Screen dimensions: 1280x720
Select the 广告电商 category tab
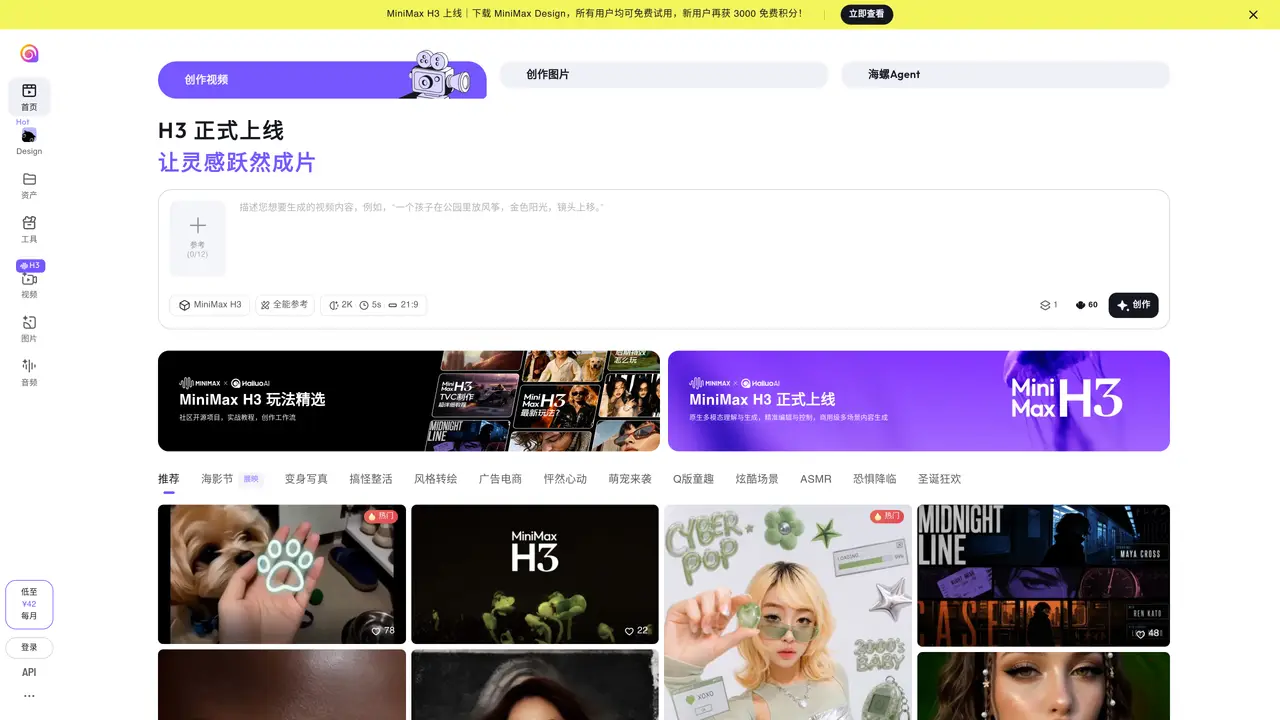pyautogui.click(x=500, y=479)
